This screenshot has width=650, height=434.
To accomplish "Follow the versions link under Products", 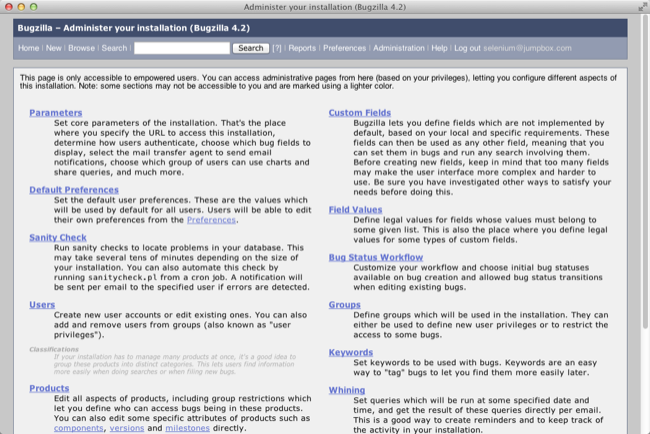I will point(127,428).
